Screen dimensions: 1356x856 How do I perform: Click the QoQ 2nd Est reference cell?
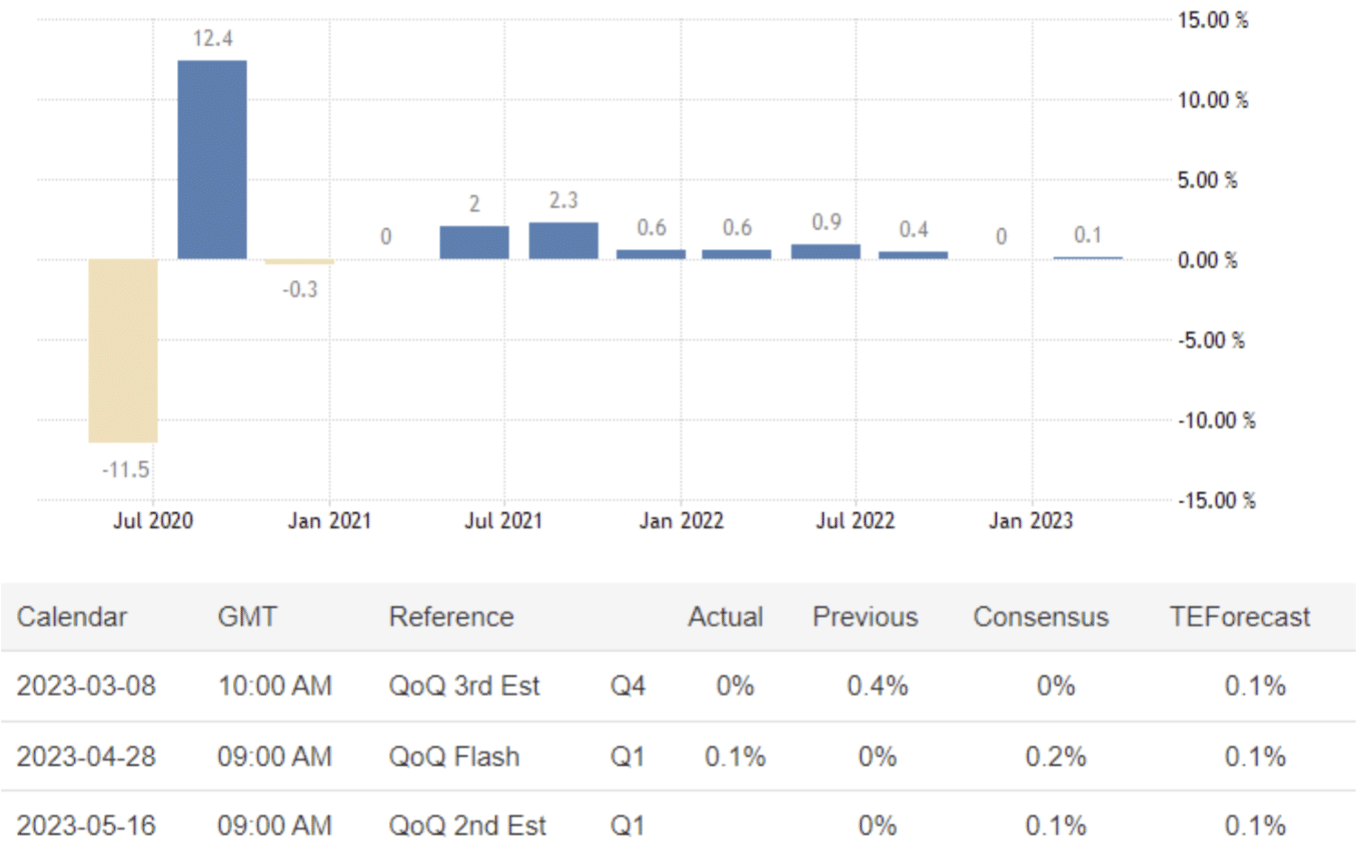click(x=467, y=826)
